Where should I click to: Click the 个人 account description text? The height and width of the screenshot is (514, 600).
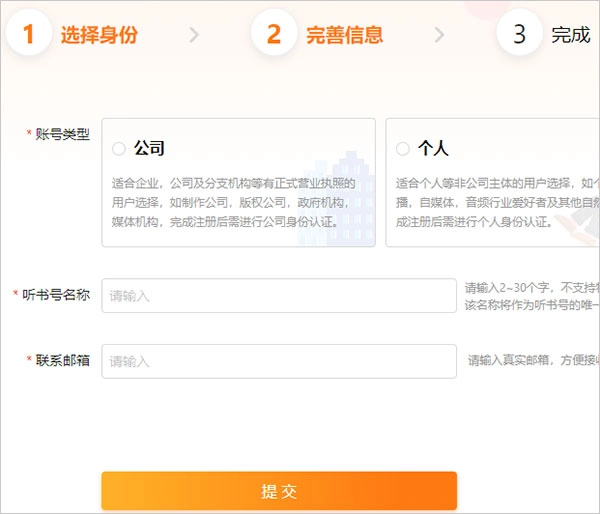[x=497, y=202]
